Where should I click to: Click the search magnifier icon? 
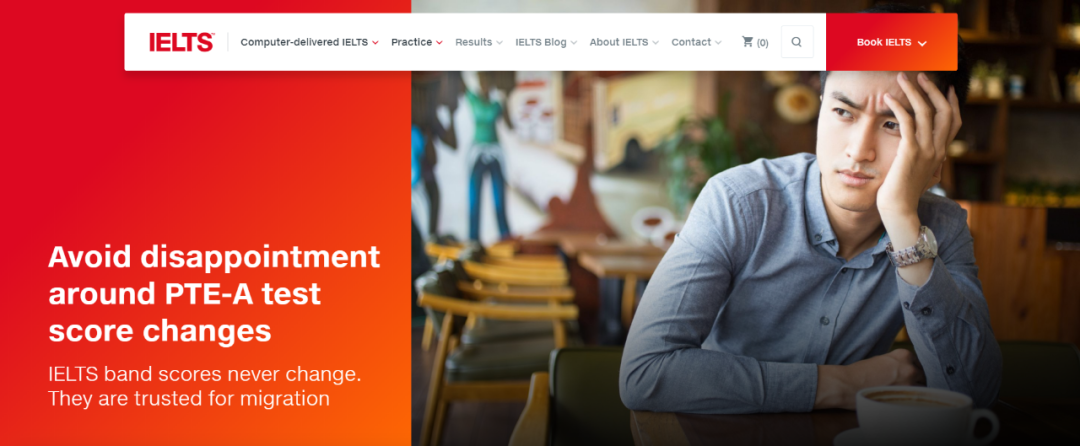tap(797, 42)
